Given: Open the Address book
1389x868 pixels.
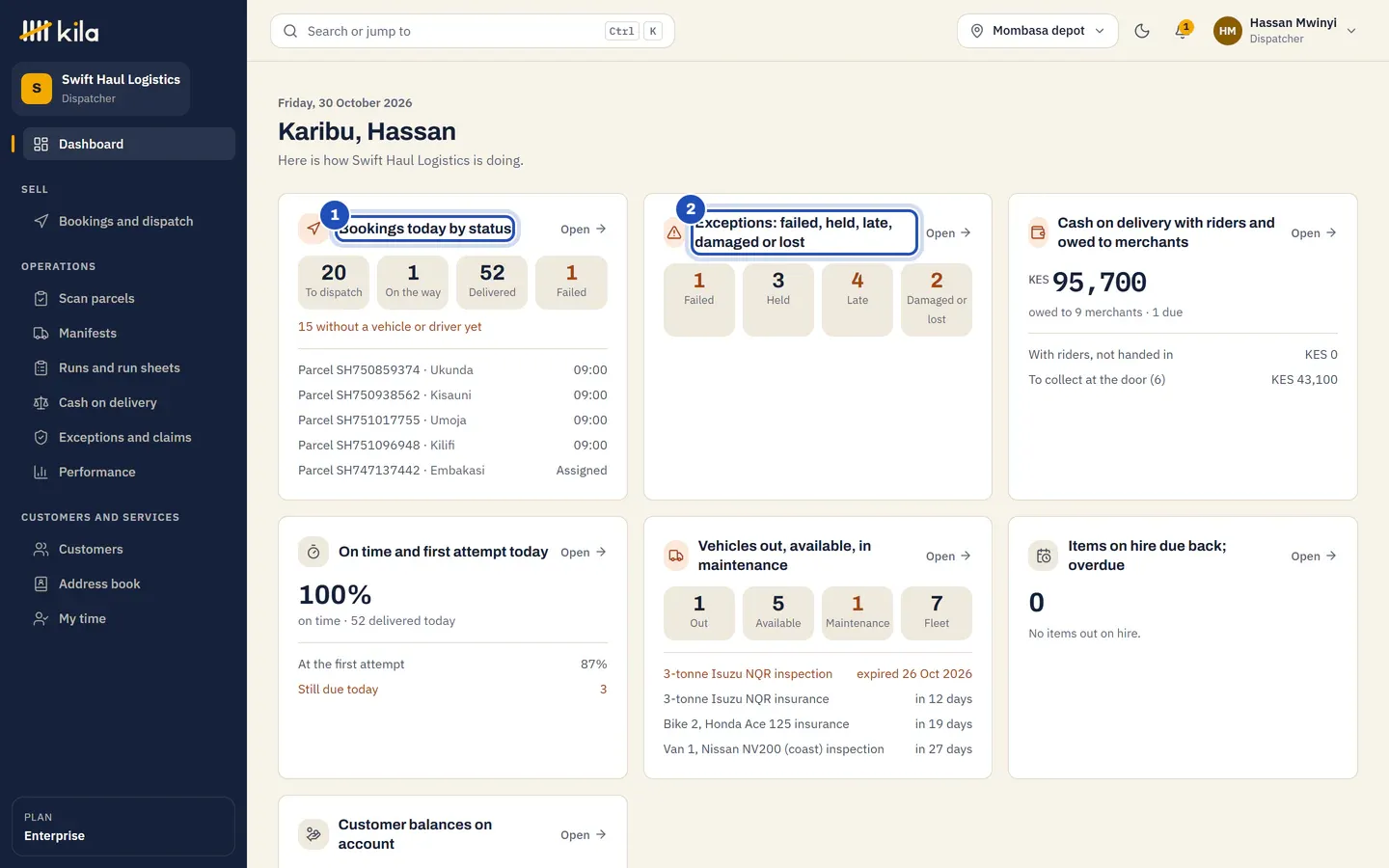Looking at the screenshot, I should coord(129,583).
